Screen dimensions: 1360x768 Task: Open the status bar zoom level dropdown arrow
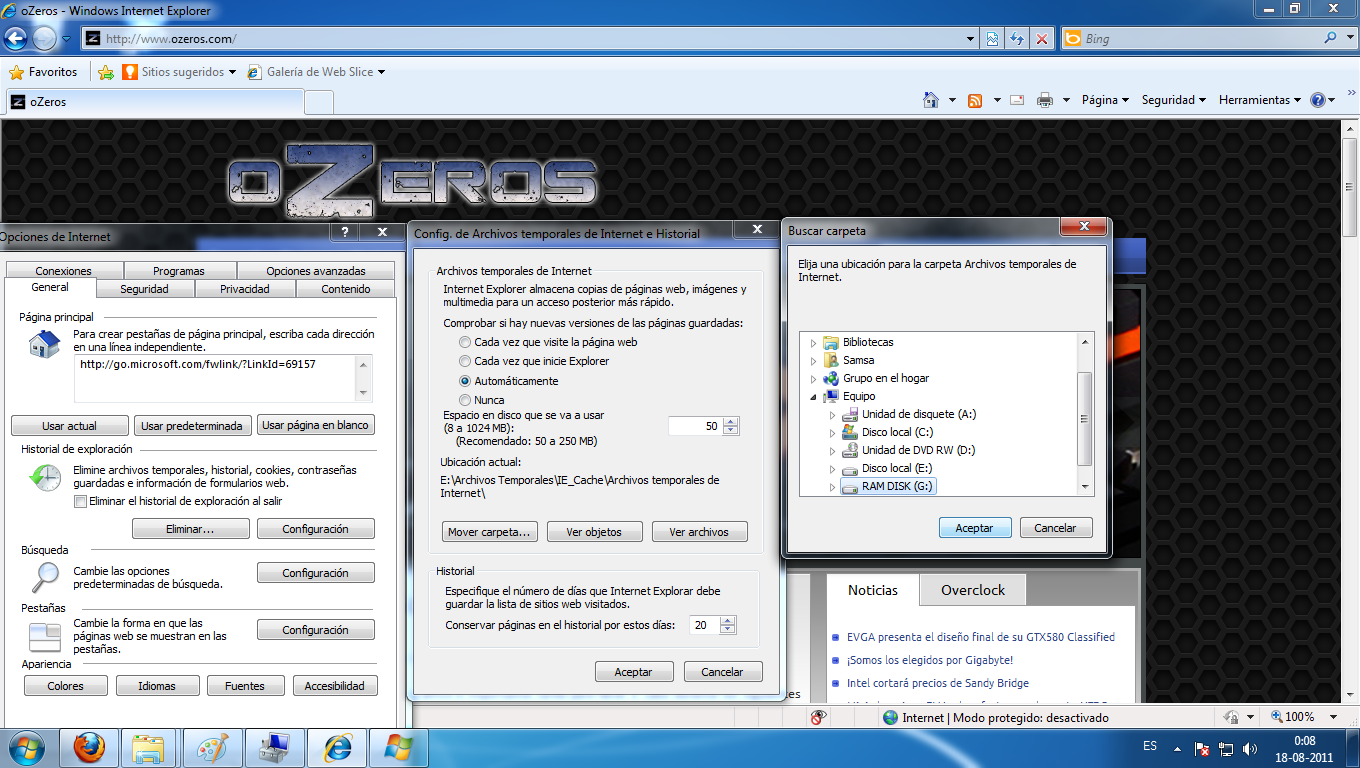coord(1334,717)
